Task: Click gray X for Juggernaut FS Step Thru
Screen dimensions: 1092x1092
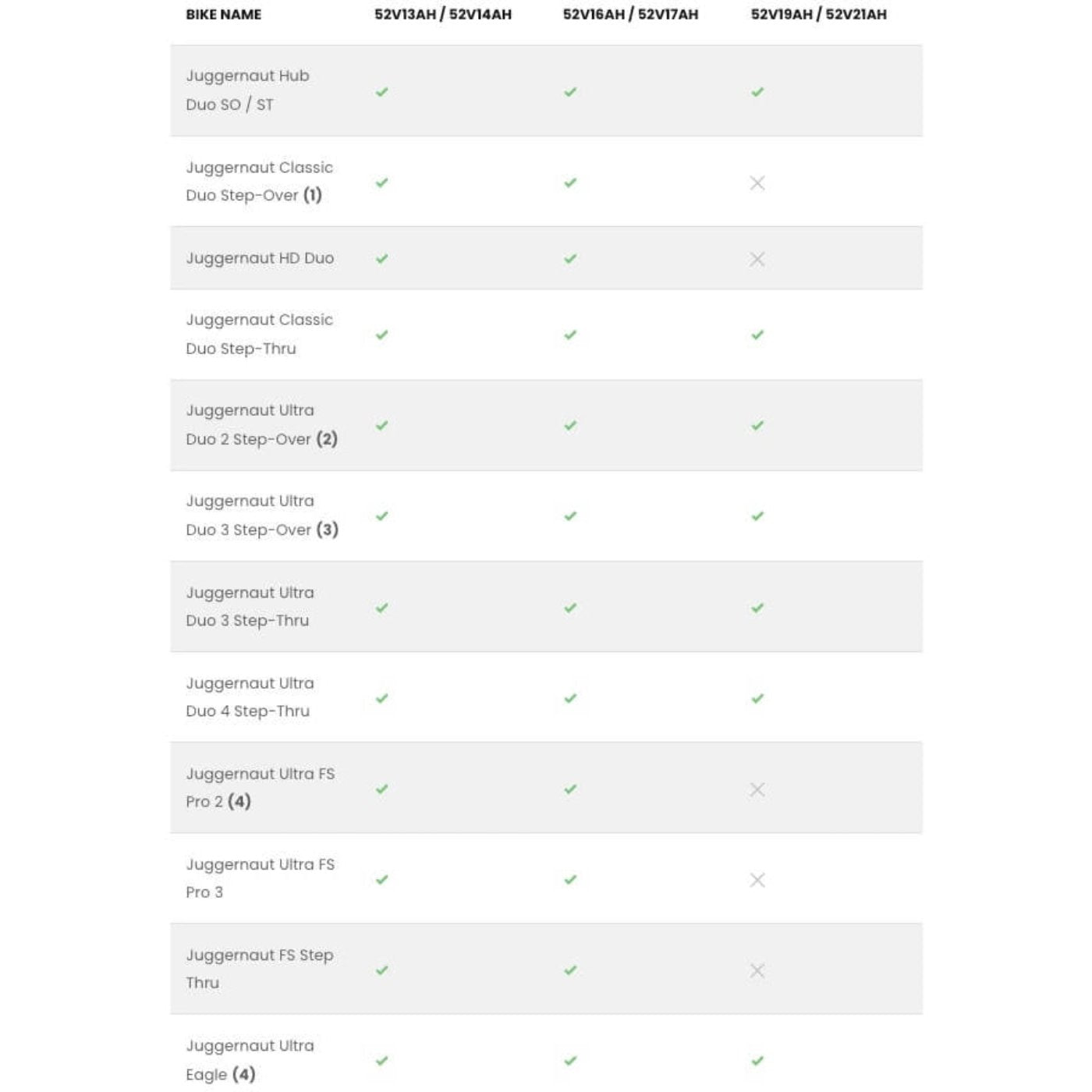Action: click(x=757, y=970)
